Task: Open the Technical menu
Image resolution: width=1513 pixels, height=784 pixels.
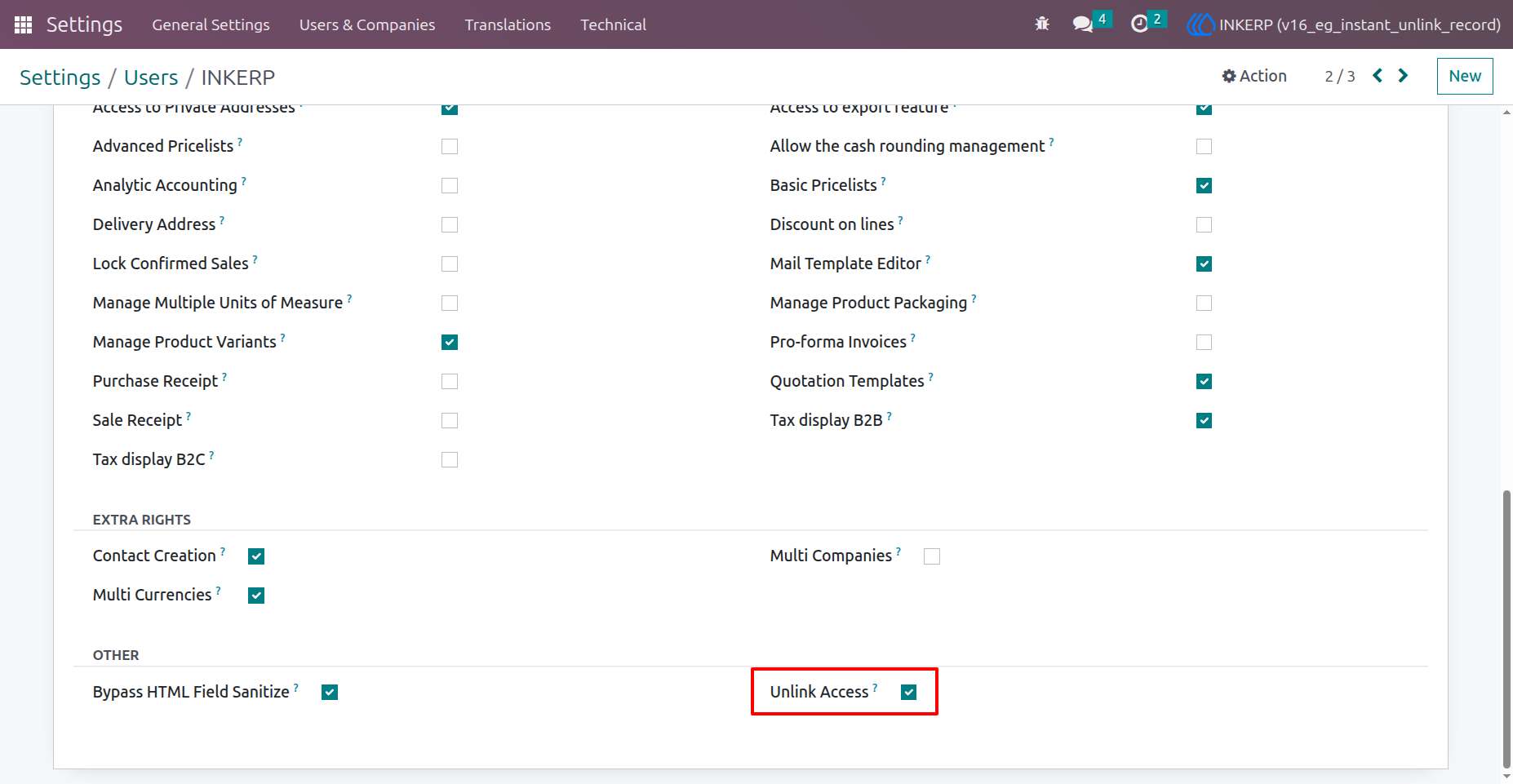Action: [x=613, y=24]
